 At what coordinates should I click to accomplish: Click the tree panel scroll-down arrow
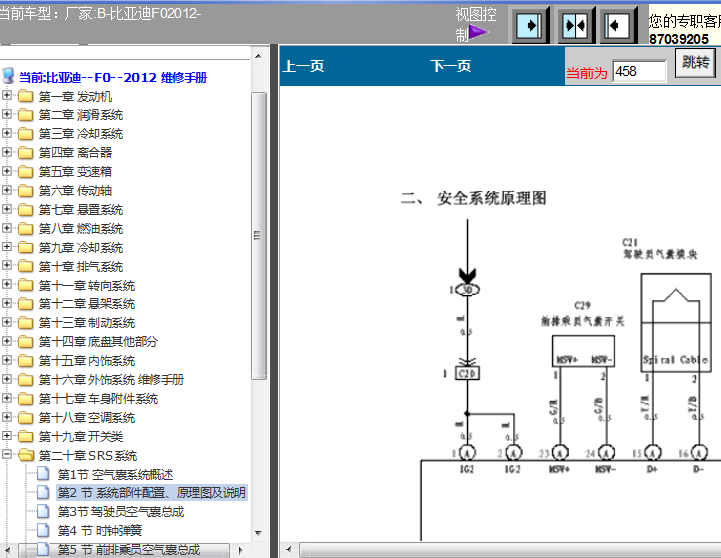coord(258,533)
